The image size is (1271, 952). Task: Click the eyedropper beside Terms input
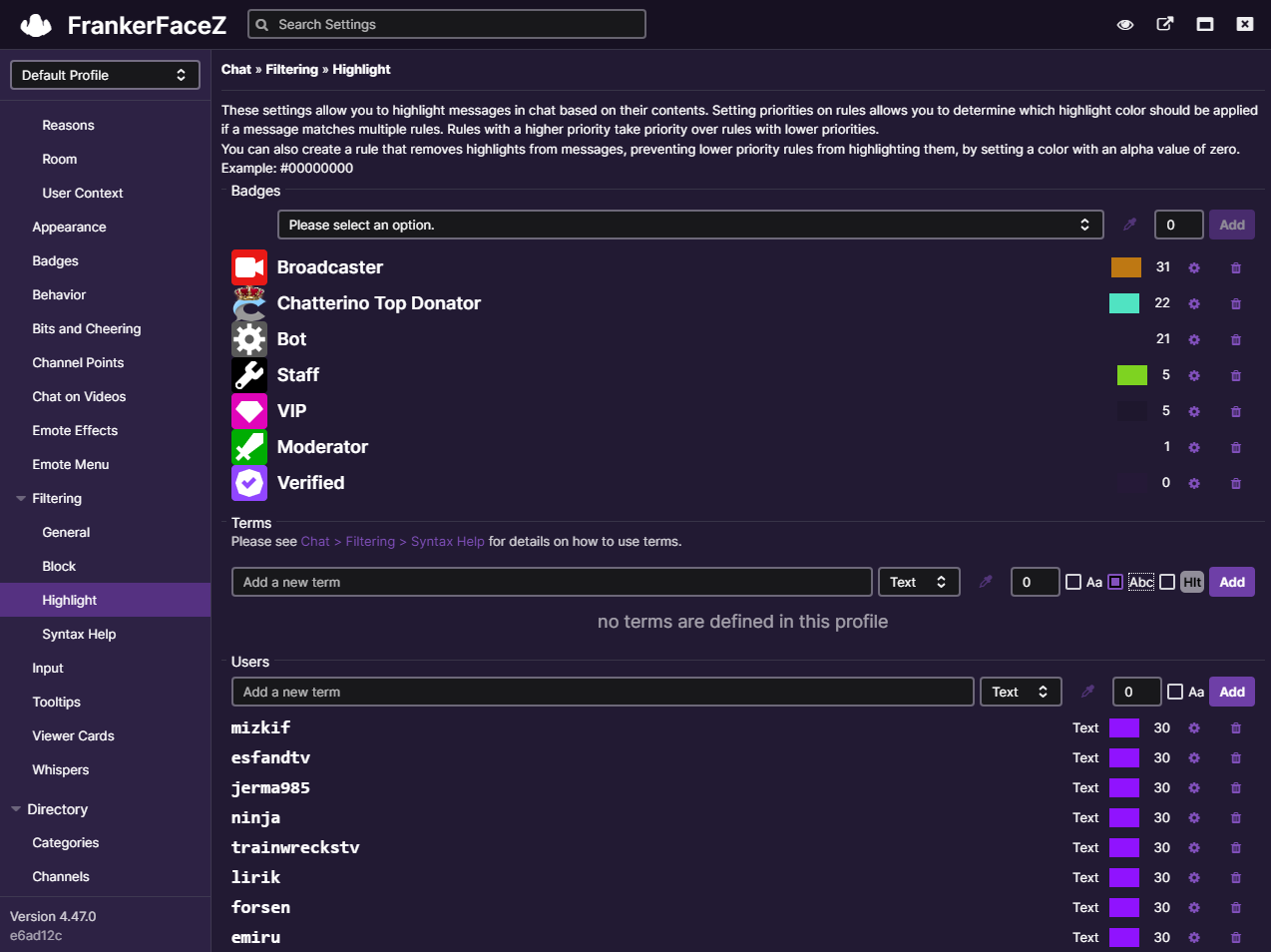986,582
